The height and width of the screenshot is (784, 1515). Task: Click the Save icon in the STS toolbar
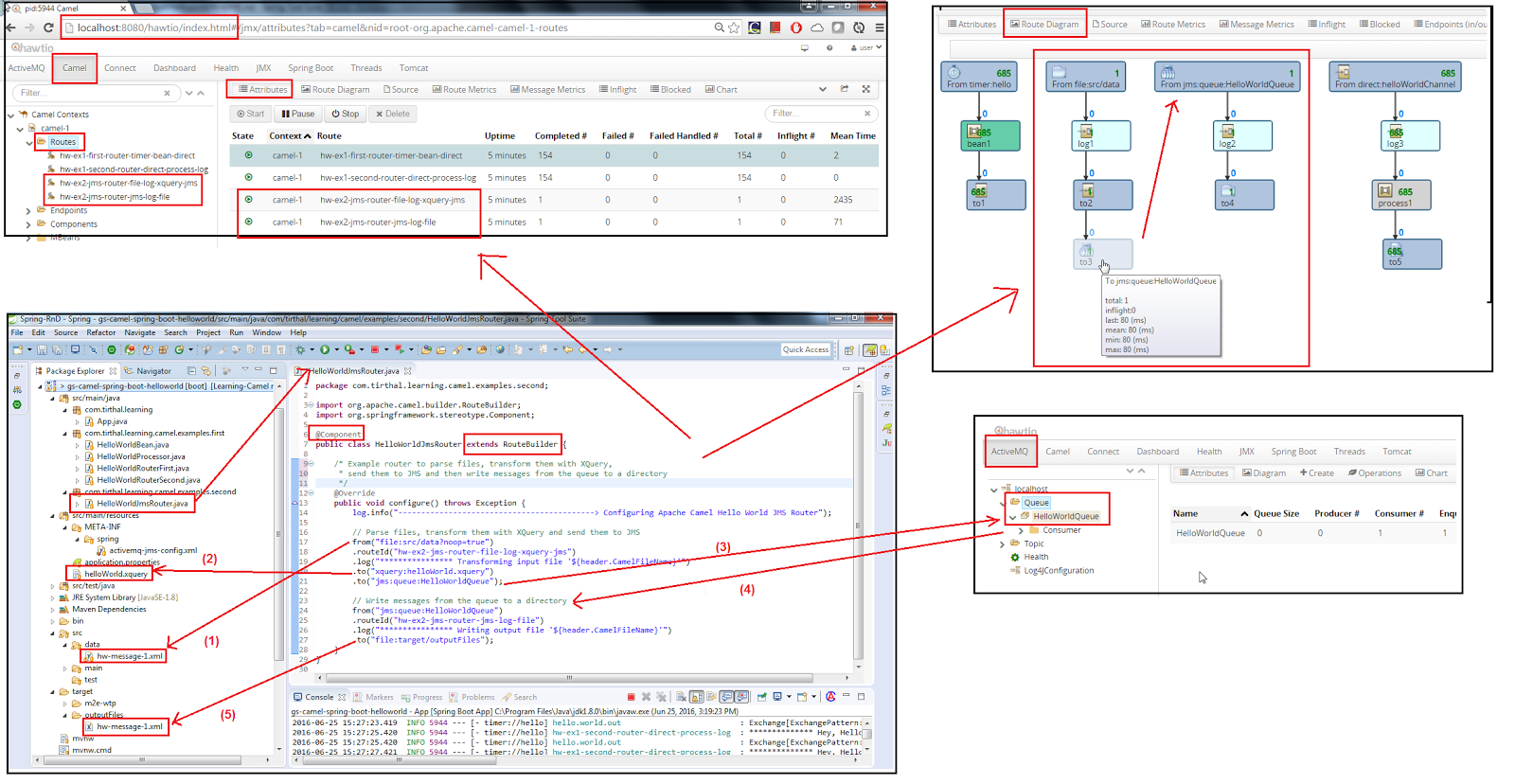(42, 349)
